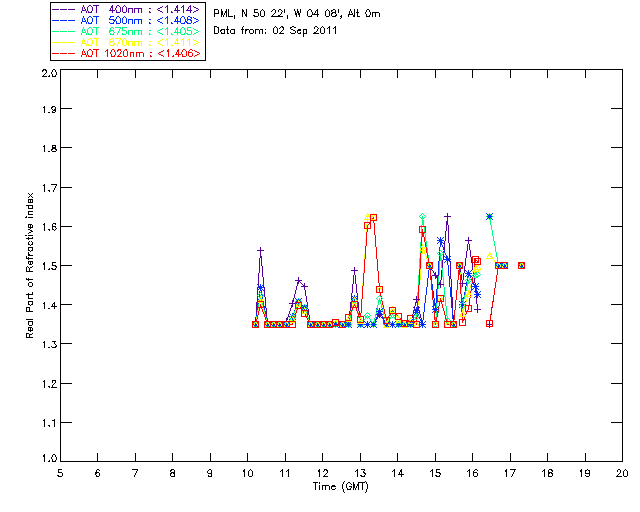
Task: Click the AOT 500nm blue legend entry
Action: (126, 20)
